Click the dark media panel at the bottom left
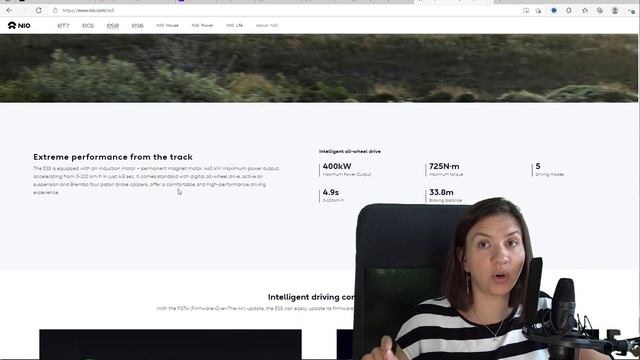 170,344
